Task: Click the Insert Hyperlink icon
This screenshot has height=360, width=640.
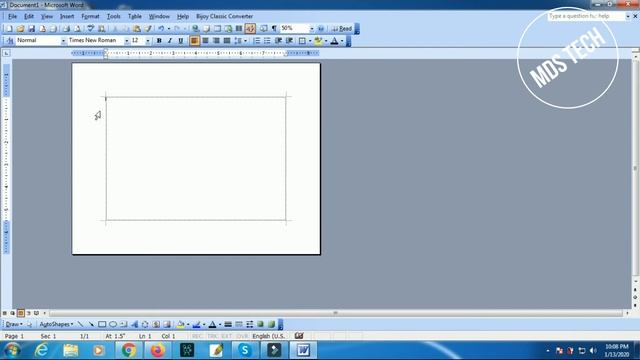Action: coord(196,29)
